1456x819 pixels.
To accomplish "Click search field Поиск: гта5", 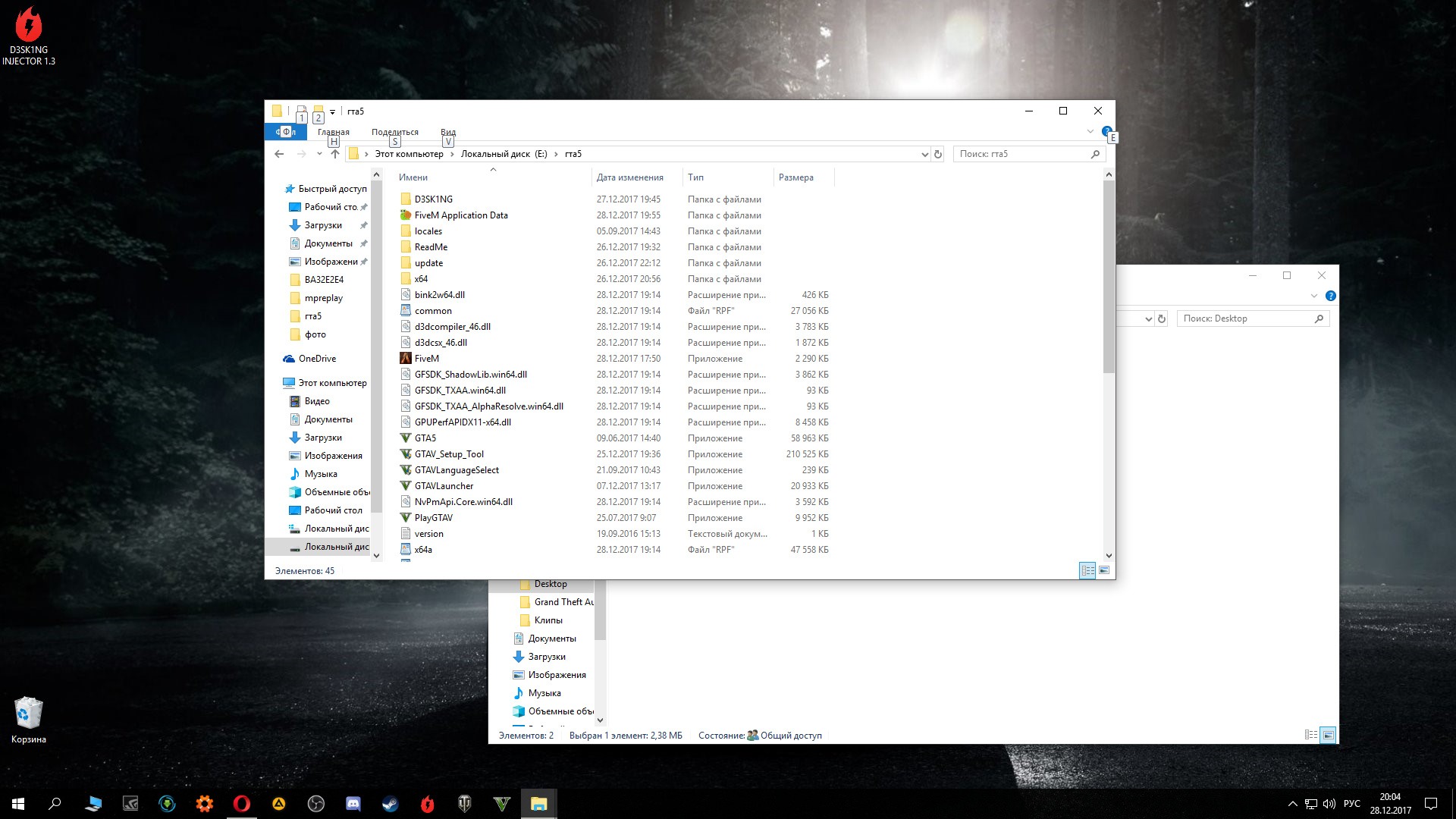I will pyautogui.click(x=1030, y=154).
